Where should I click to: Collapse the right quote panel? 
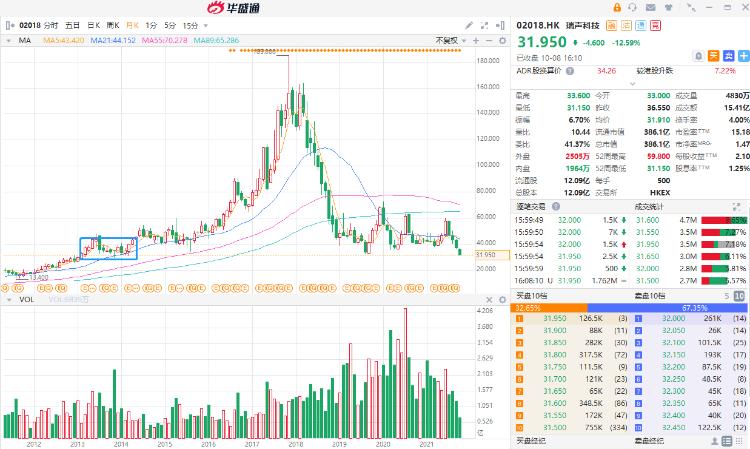[500, 25]
